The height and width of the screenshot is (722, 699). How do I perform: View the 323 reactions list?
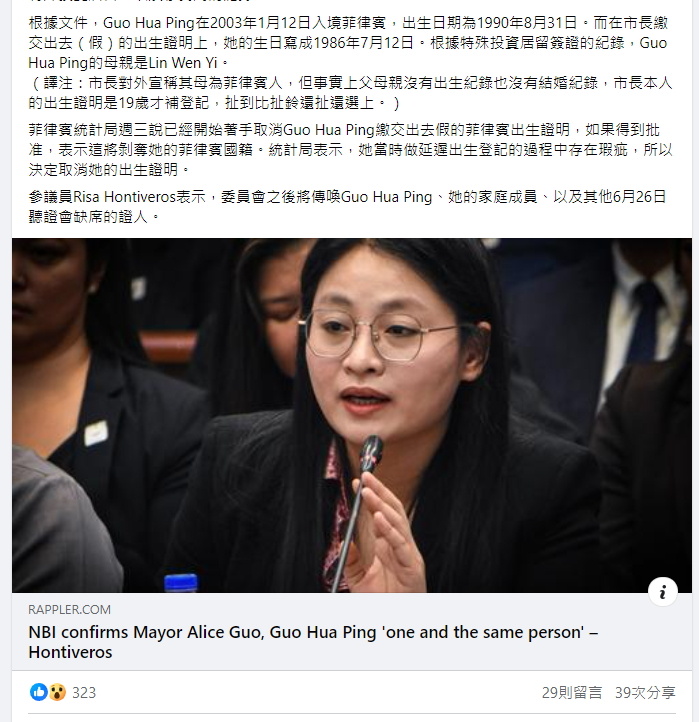pos(84,693)
